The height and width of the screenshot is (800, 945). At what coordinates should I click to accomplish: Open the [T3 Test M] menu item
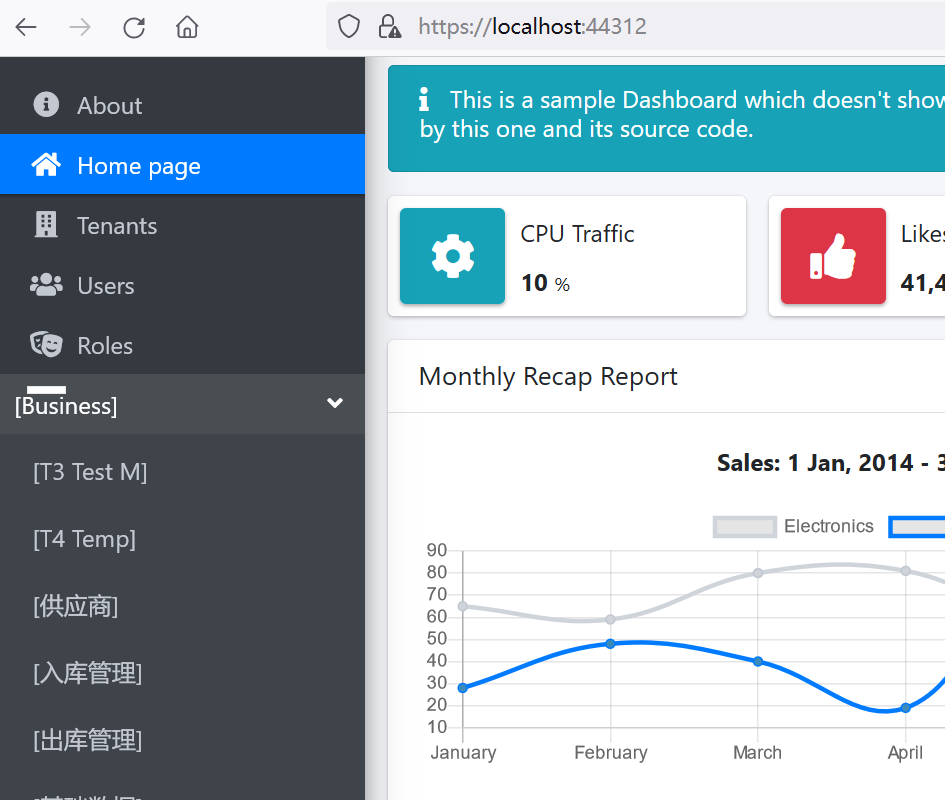pos(90,471)
